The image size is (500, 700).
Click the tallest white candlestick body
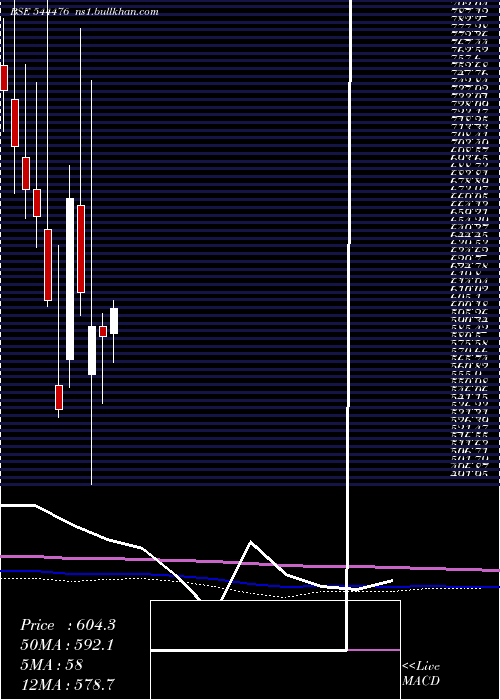tap(70, 279)
